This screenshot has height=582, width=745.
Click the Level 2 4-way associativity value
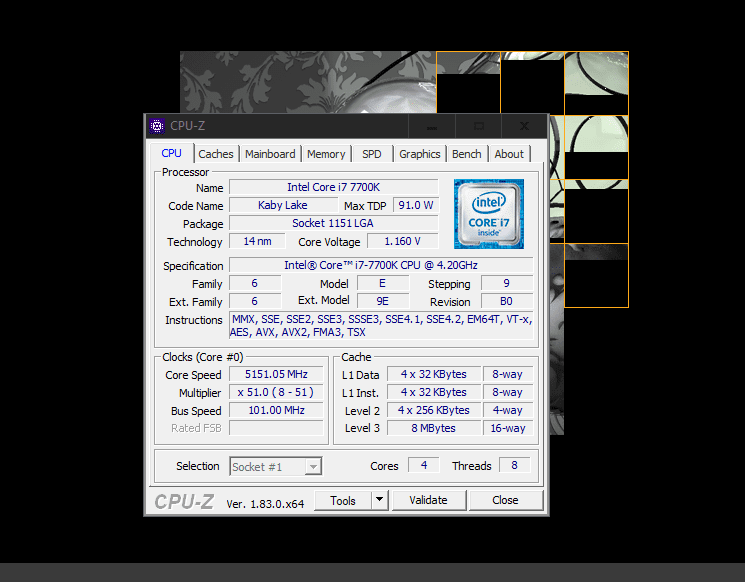(x=508, y=410)
